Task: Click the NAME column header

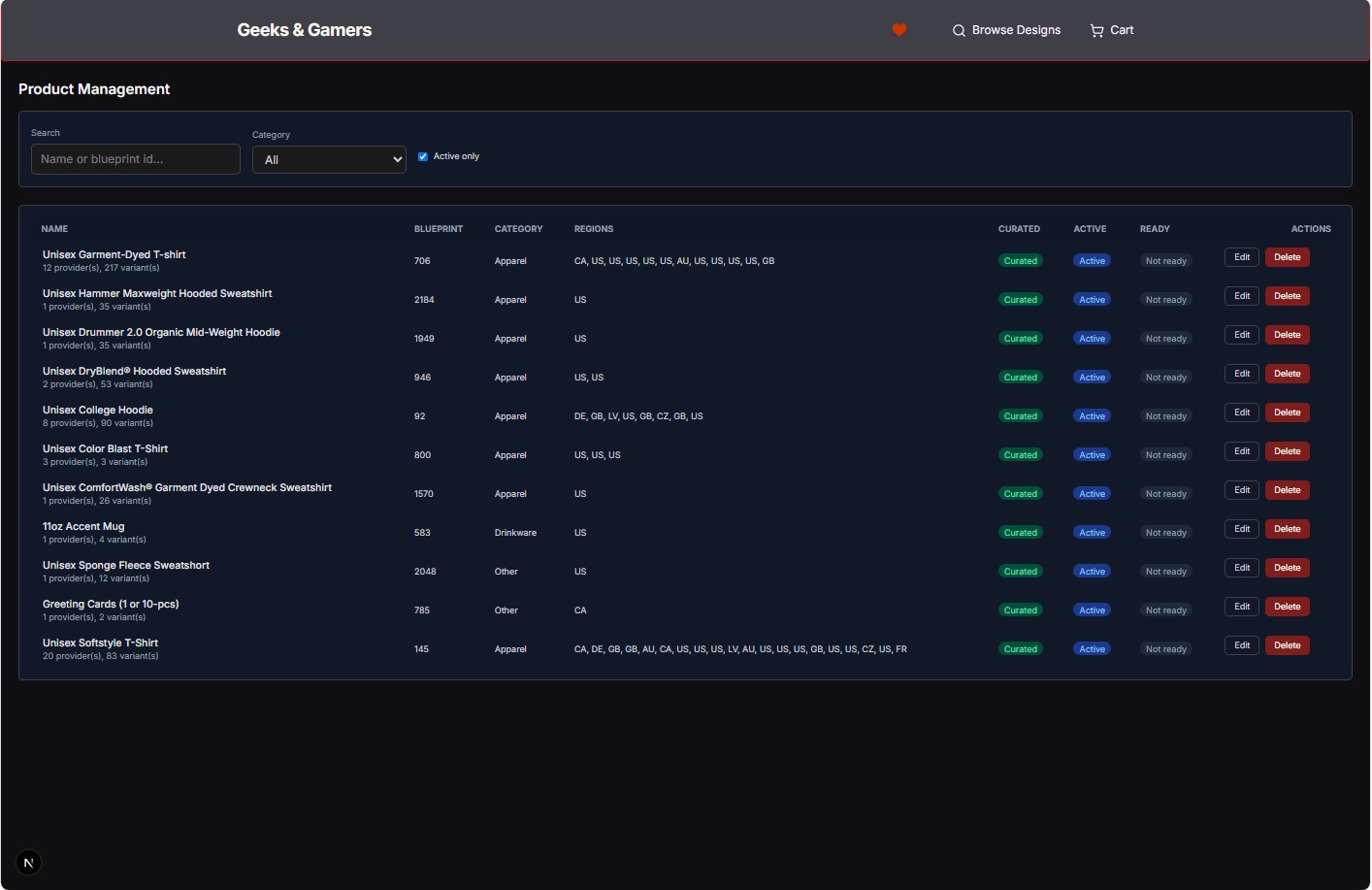Action: click(54, 229)
